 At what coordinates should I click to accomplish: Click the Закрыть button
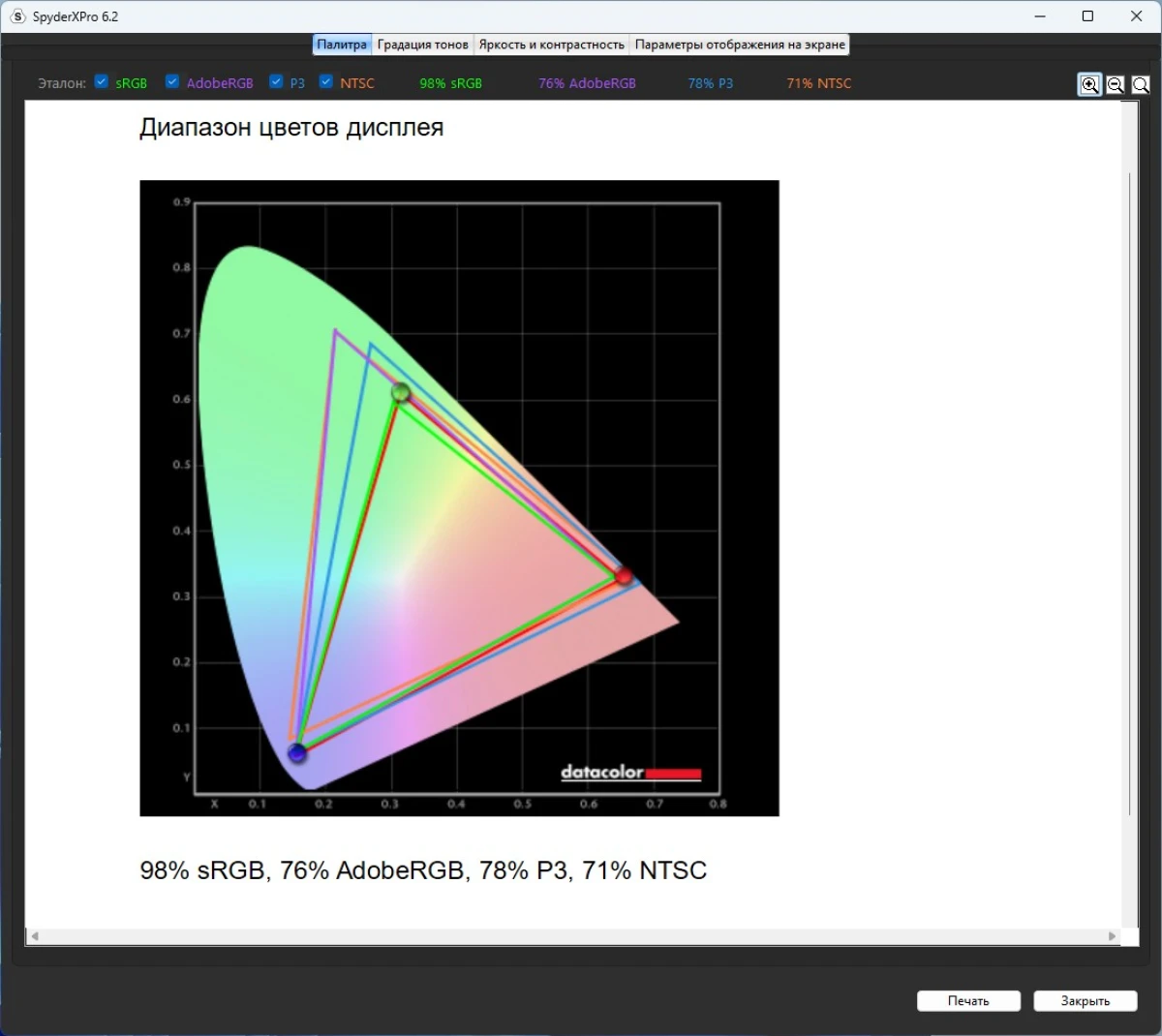(1086, 1001)
